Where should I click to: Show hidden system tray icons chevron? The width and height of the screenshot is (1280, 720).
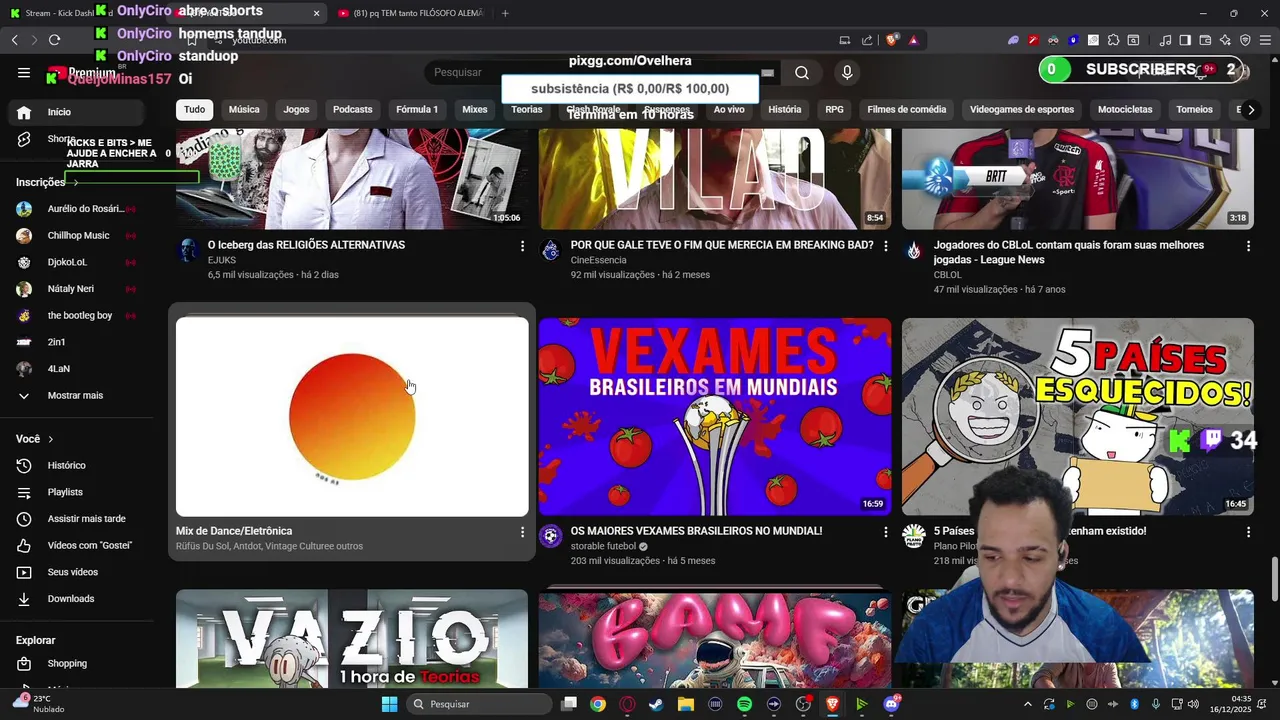click(1027, 704)
